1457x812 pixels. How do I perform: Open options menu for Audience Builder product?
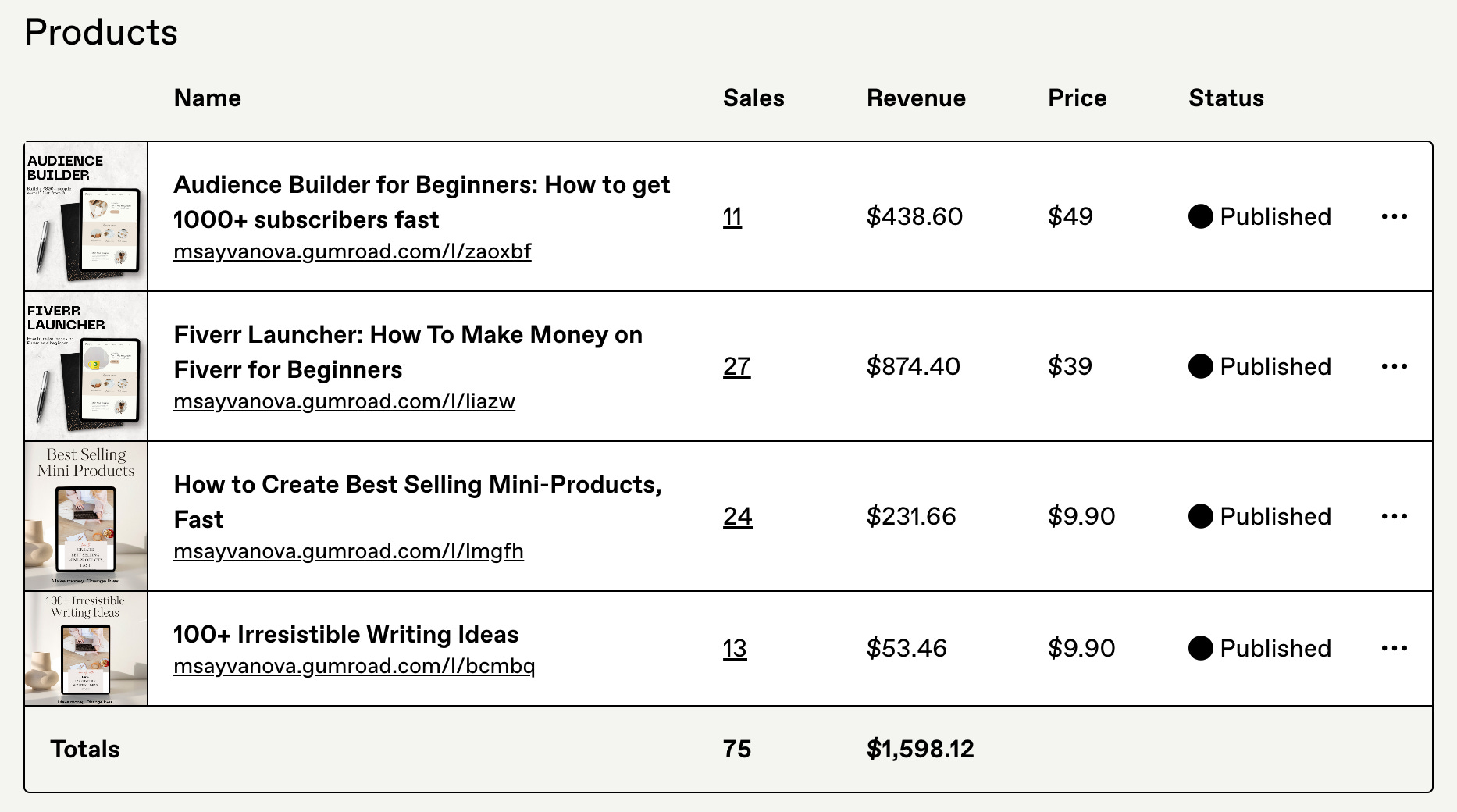pos(1394,216)
